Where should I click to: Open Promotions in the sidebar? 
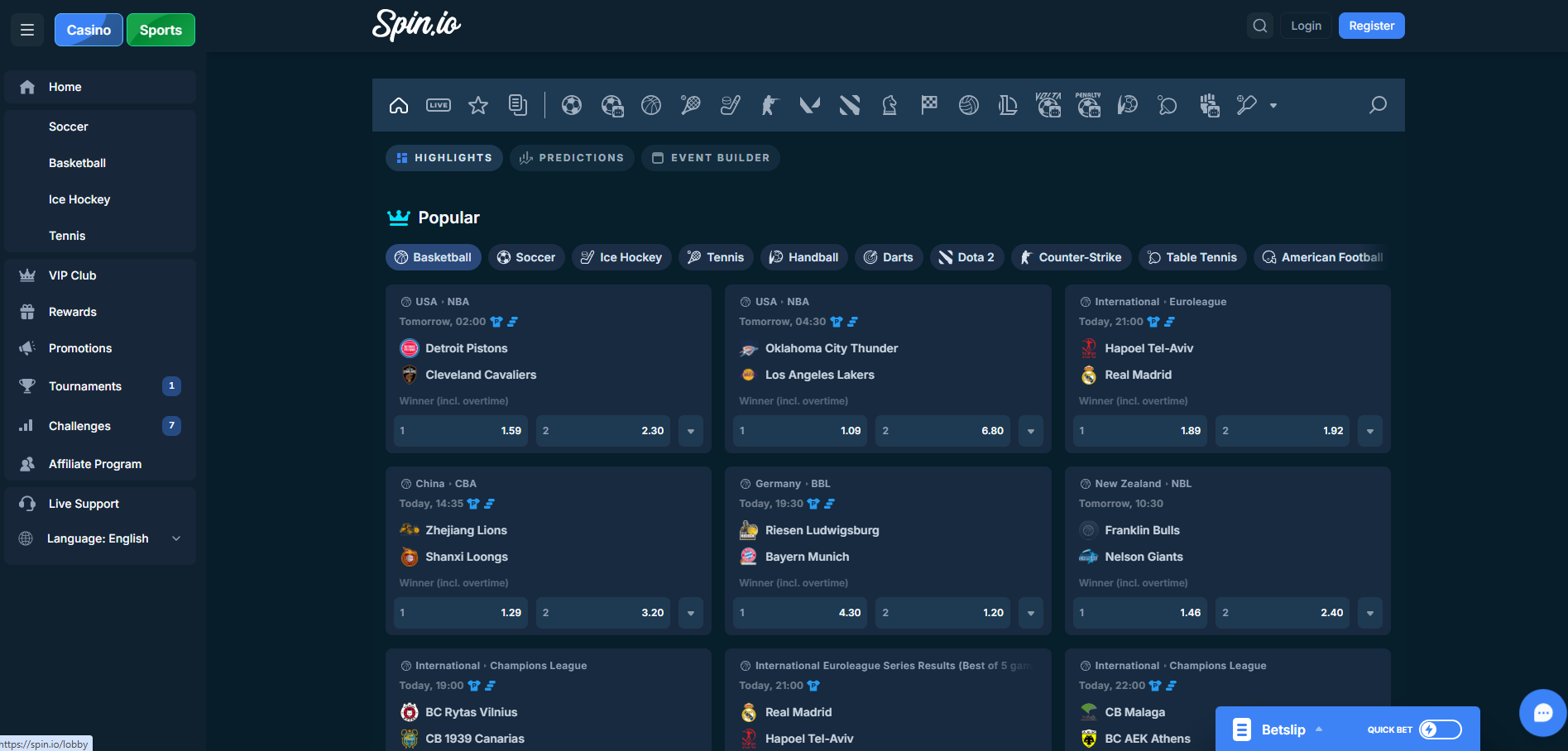click(x=100, y=348)
